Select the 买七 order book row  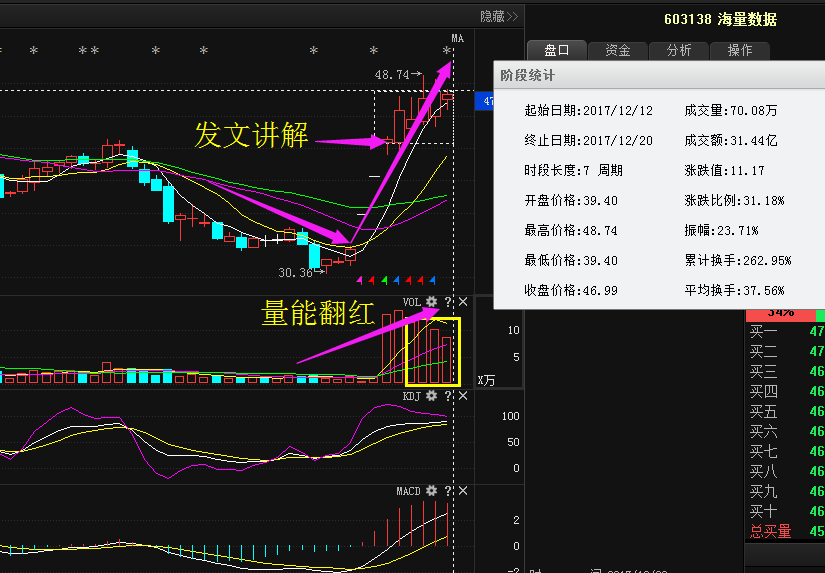(x=786, y=451)
